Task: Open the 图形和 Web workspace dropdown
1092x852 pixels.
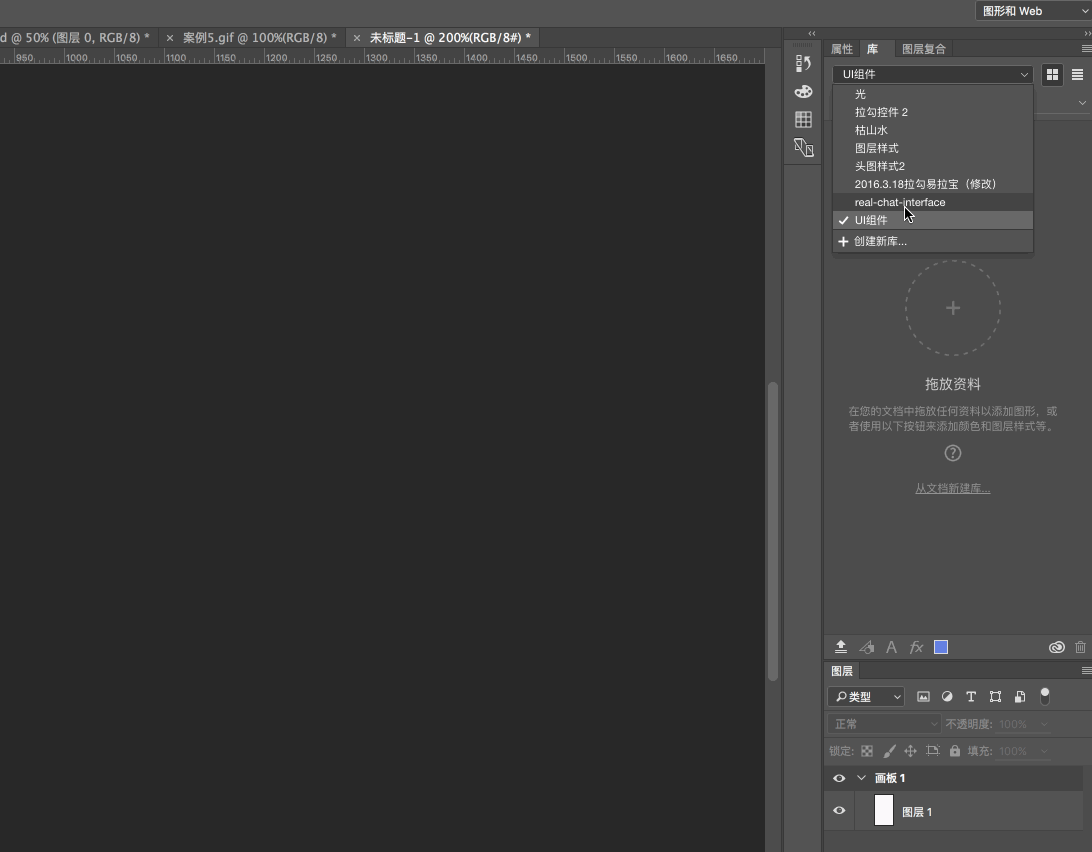Action: (1034, 10)
